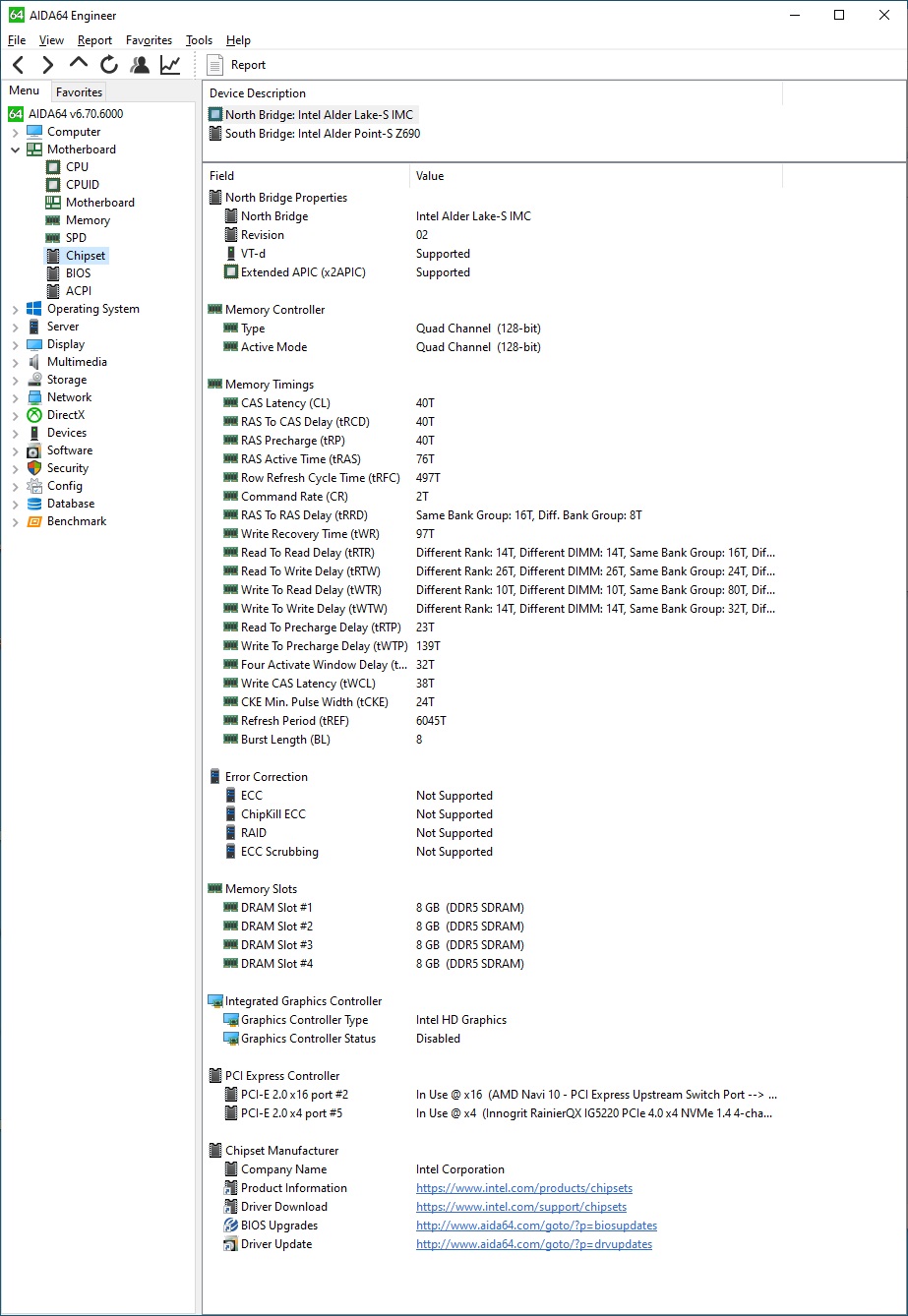Click the Network tree icon
Viewport: 908px width, 1316px height.
tap(34, 397)
